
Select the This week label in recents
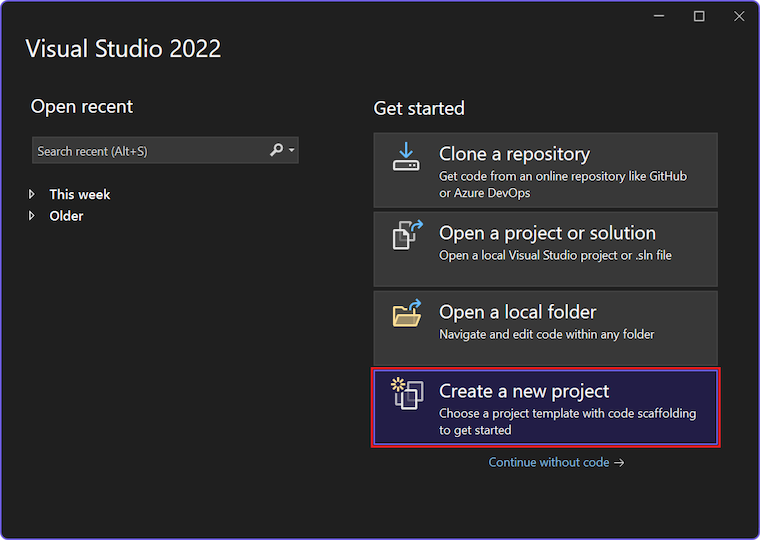[x=80, y=194]
